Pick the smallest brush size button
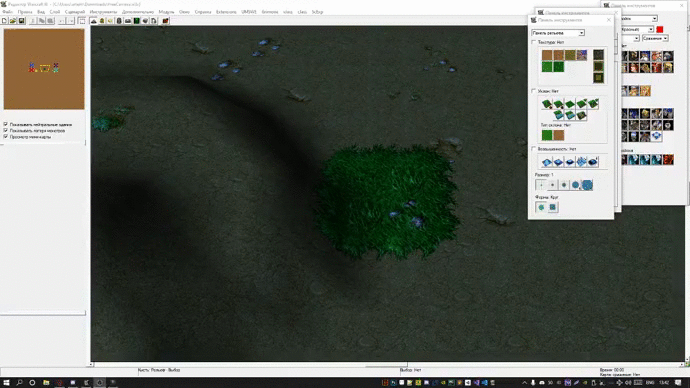 [x=541, y=185]
